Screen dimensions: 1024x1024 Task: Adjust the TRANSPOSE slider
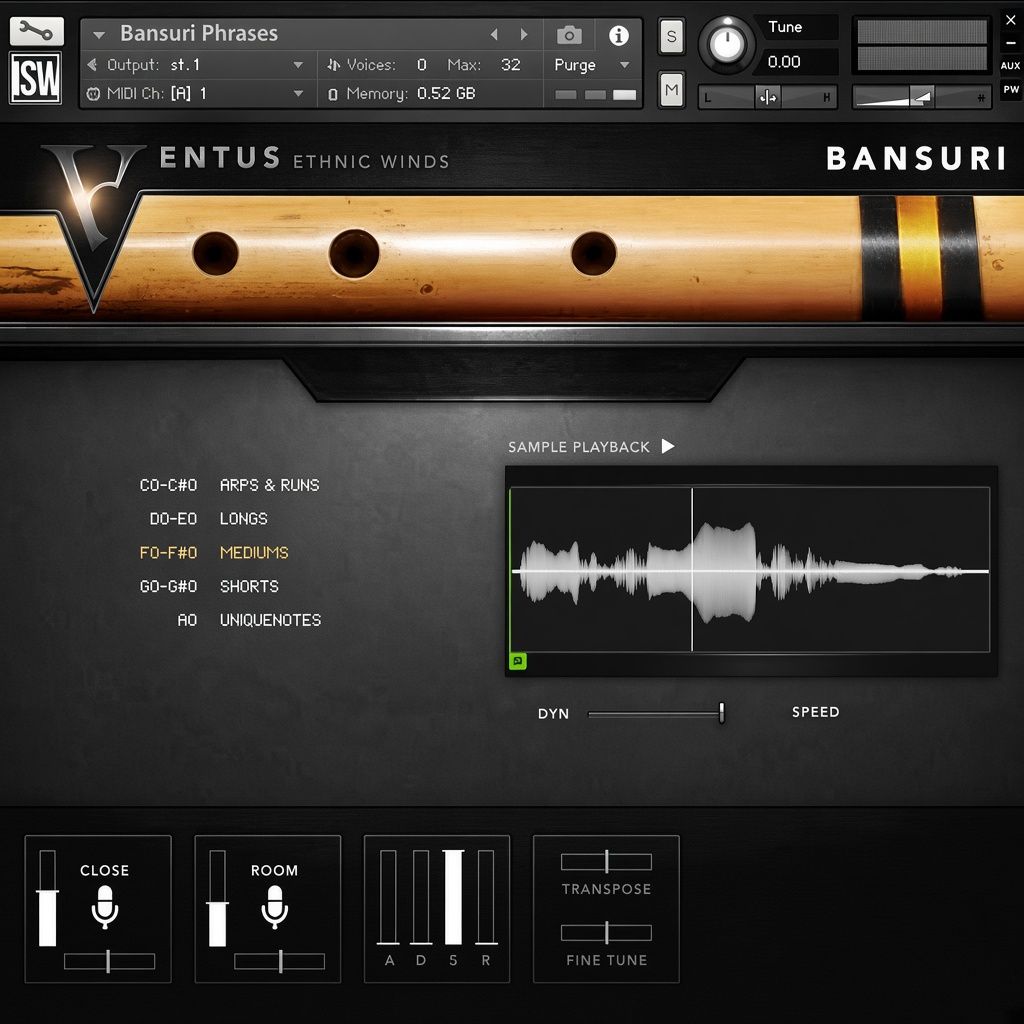pyautogui.click(x=606, y=861)
